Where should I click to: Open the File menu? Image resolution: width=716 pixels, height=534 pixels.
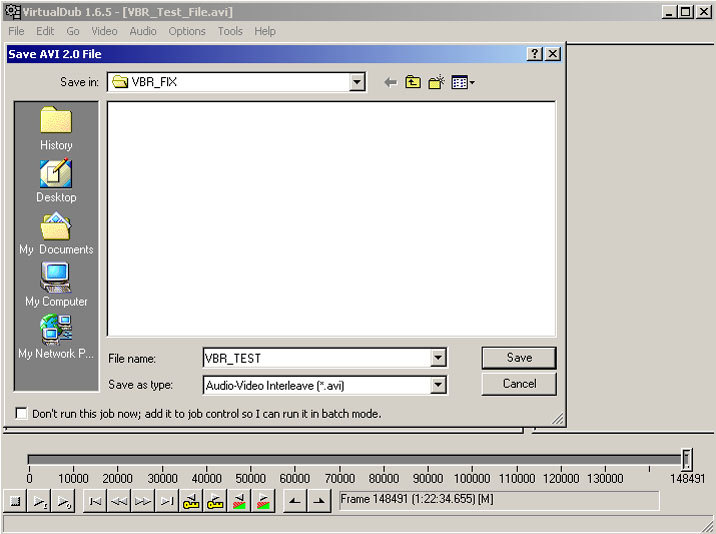[x=16, y=31]
